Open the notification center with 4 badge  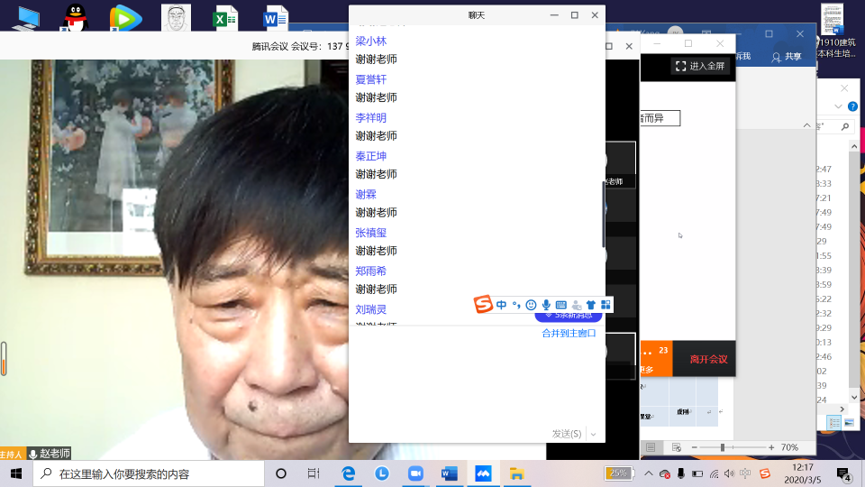pos(843,474)
